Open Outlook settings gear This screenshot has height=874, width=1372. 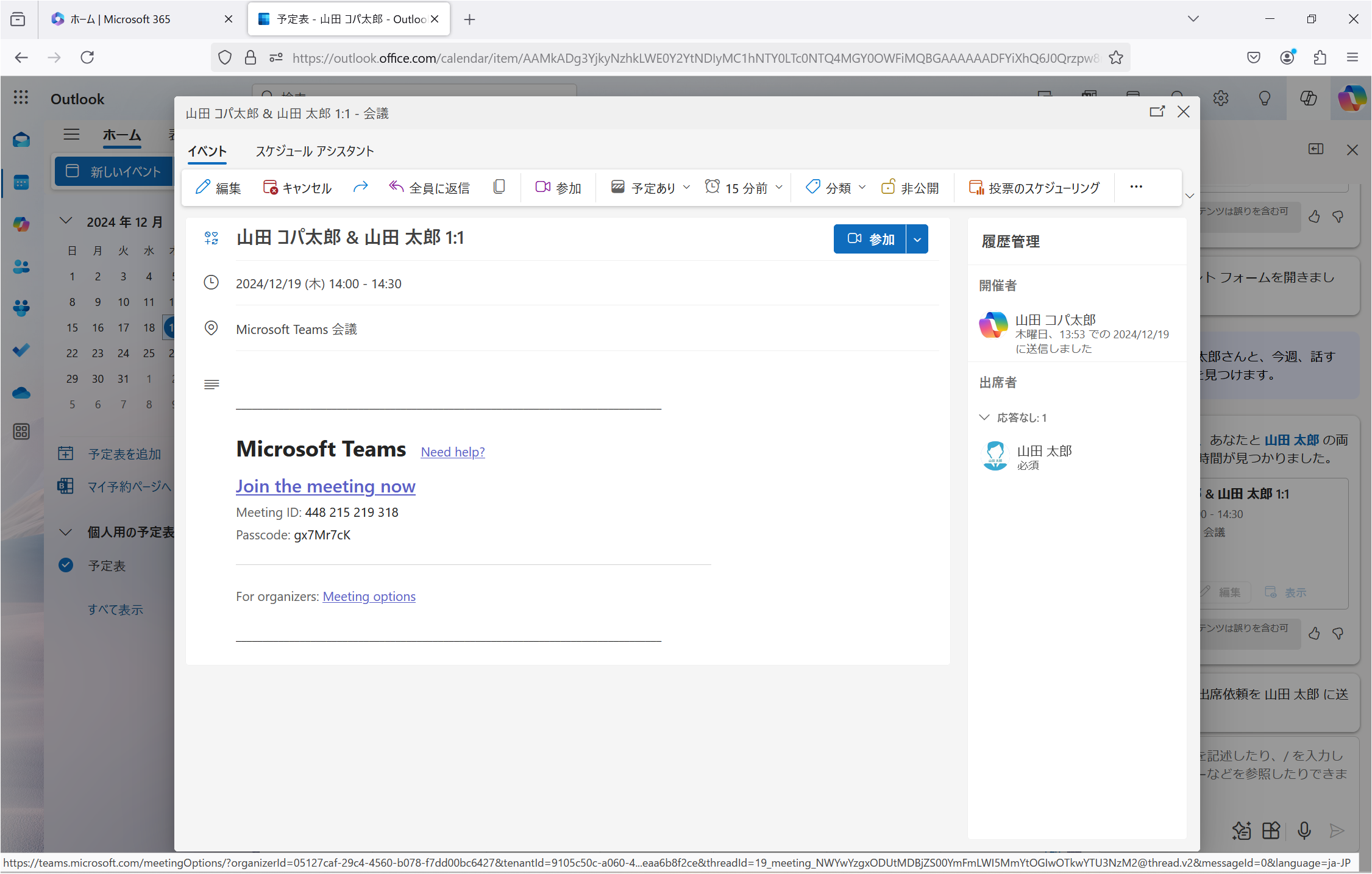(x=1221, y=98)
